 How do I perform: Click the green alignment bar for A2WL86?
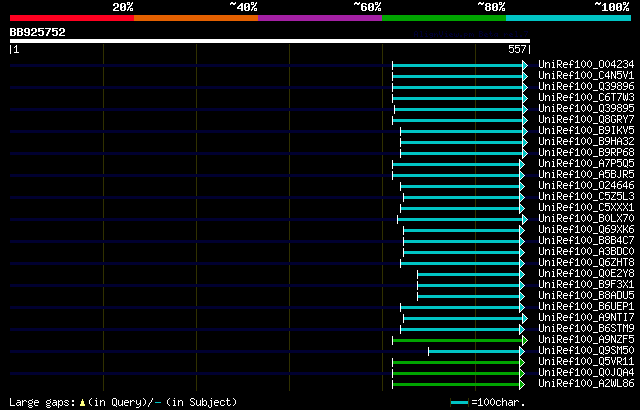(458, 384)
